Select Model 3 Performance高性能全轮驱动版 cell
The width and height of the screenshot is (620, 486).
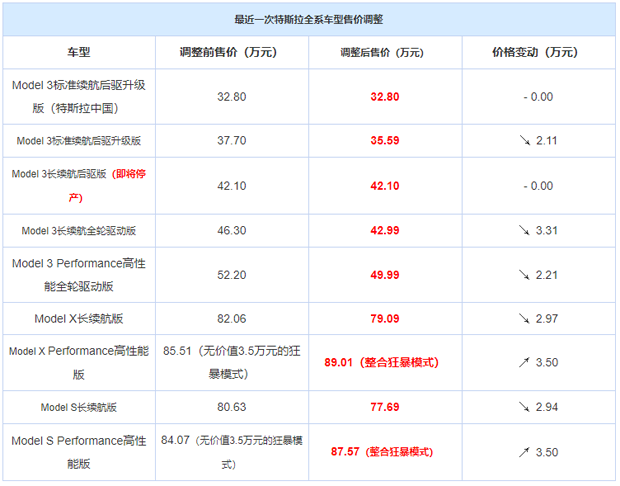click(79, 274)
